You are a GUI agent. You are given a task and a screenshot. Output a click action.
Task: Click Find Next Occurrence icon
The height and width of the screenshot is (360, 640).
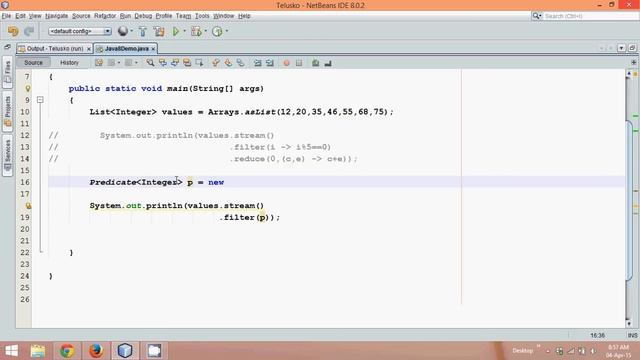[175, 63]
